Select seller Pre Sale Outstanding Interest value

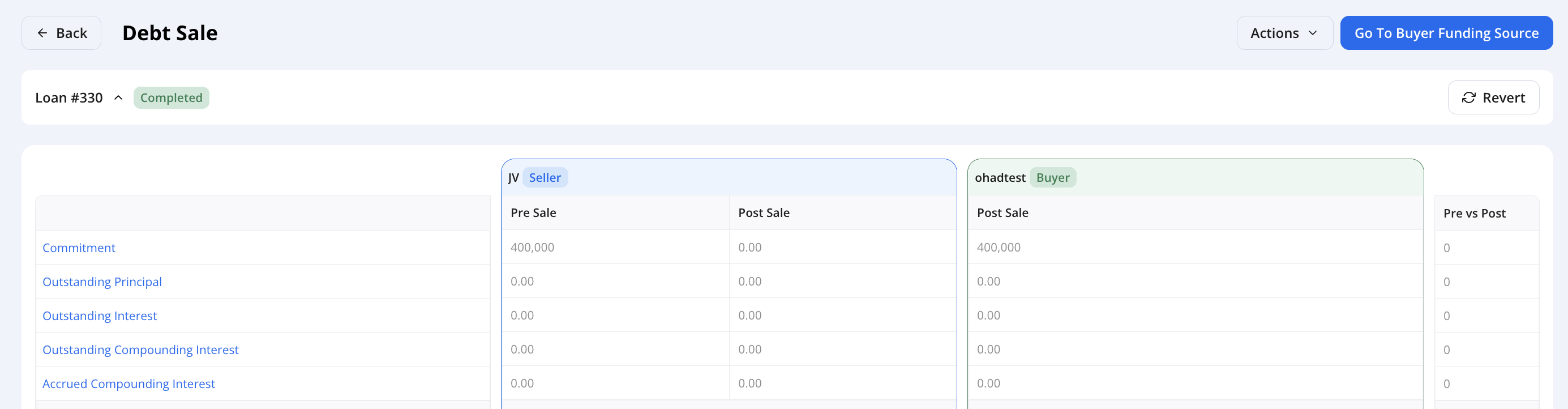click(x=522, y=316)
